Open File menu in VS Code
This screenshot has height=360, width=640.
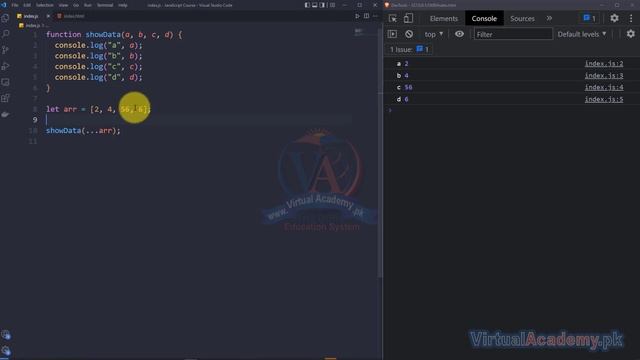[x=15, y=5]
